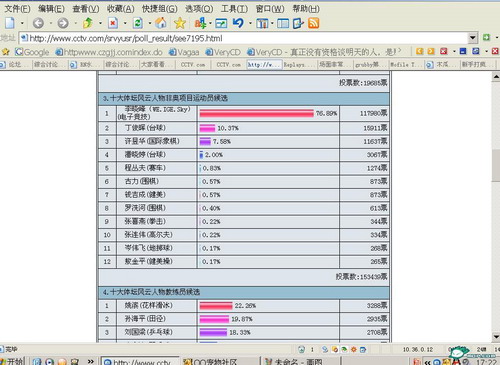Click the column layout icon

tap(262, 23)
